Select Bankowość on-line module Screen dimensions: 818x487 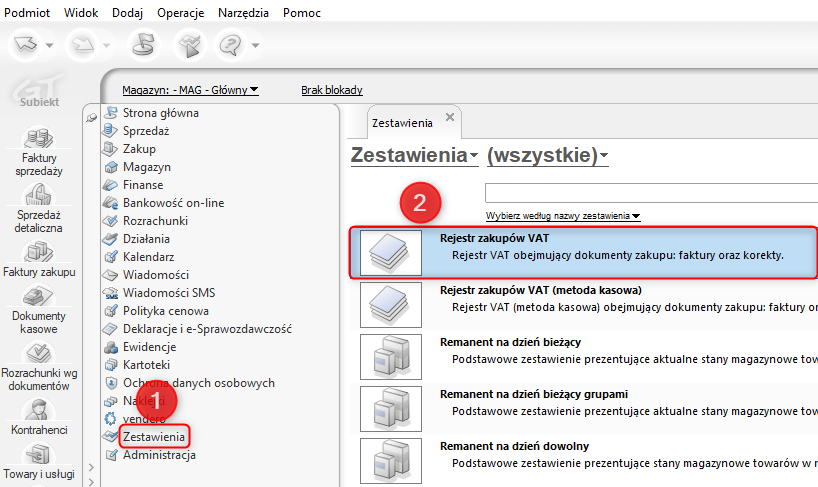[x=173, y=203]
